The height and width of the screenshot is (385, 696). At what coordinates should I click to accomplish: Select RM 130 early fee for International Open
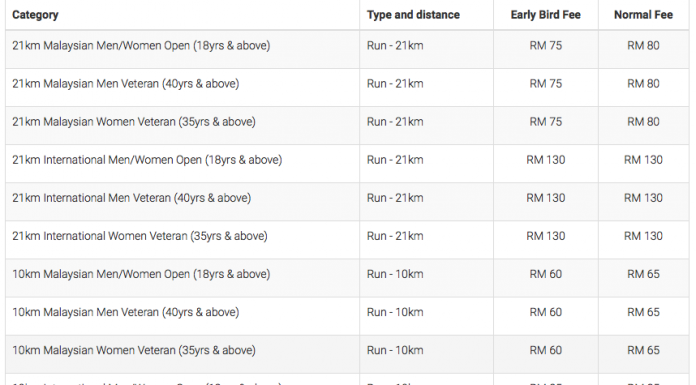(x=546, y=160)
